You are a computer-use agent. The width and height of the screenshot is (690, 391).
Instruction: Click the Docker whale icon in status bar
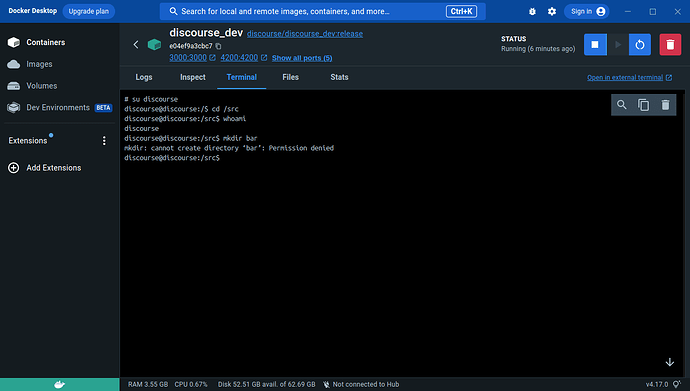[x=59, y=384]
